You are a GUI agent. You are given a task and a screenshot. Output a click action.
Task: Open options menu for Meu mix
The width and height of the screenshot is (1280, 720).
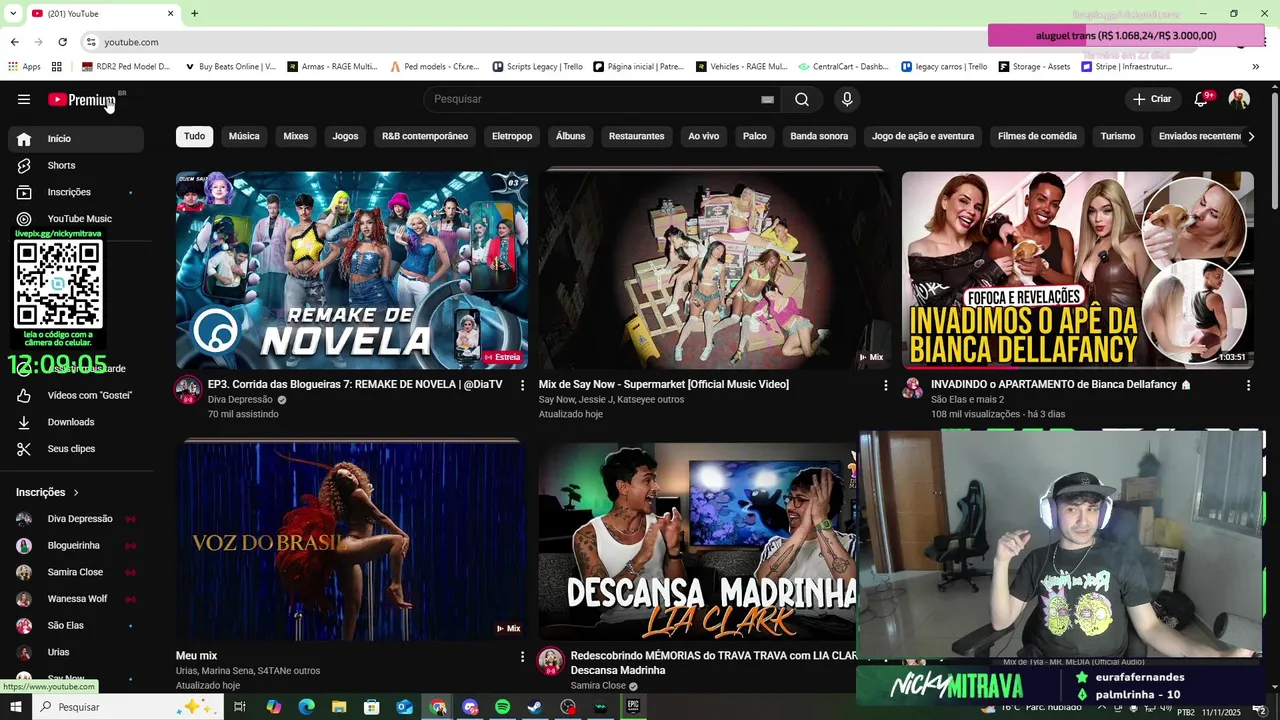coord(522,657)
